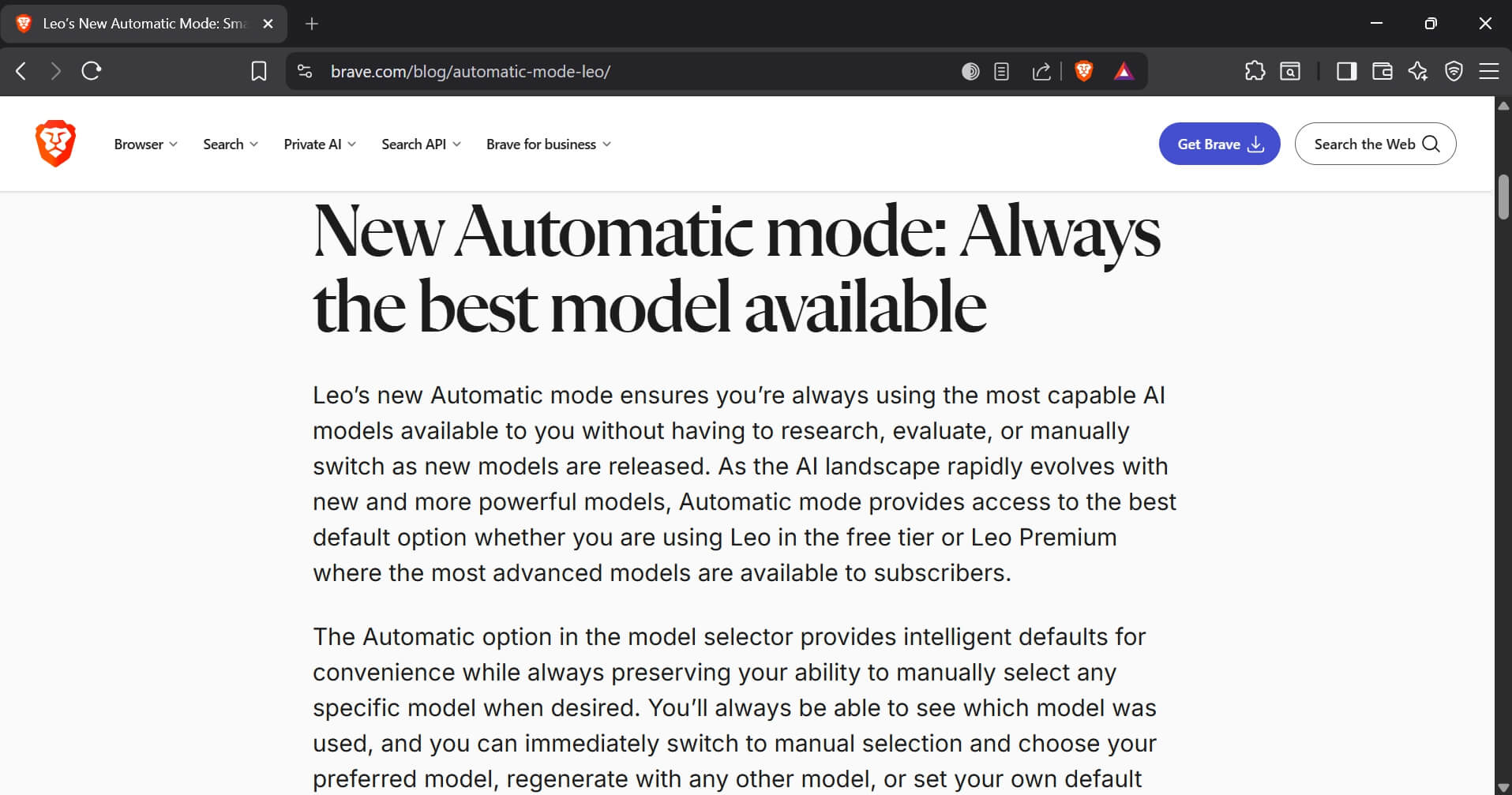1512x795 pixels.
Task: Open Brave Rewards with the BAT triangle icon
Action: [x=1125, y=71]
